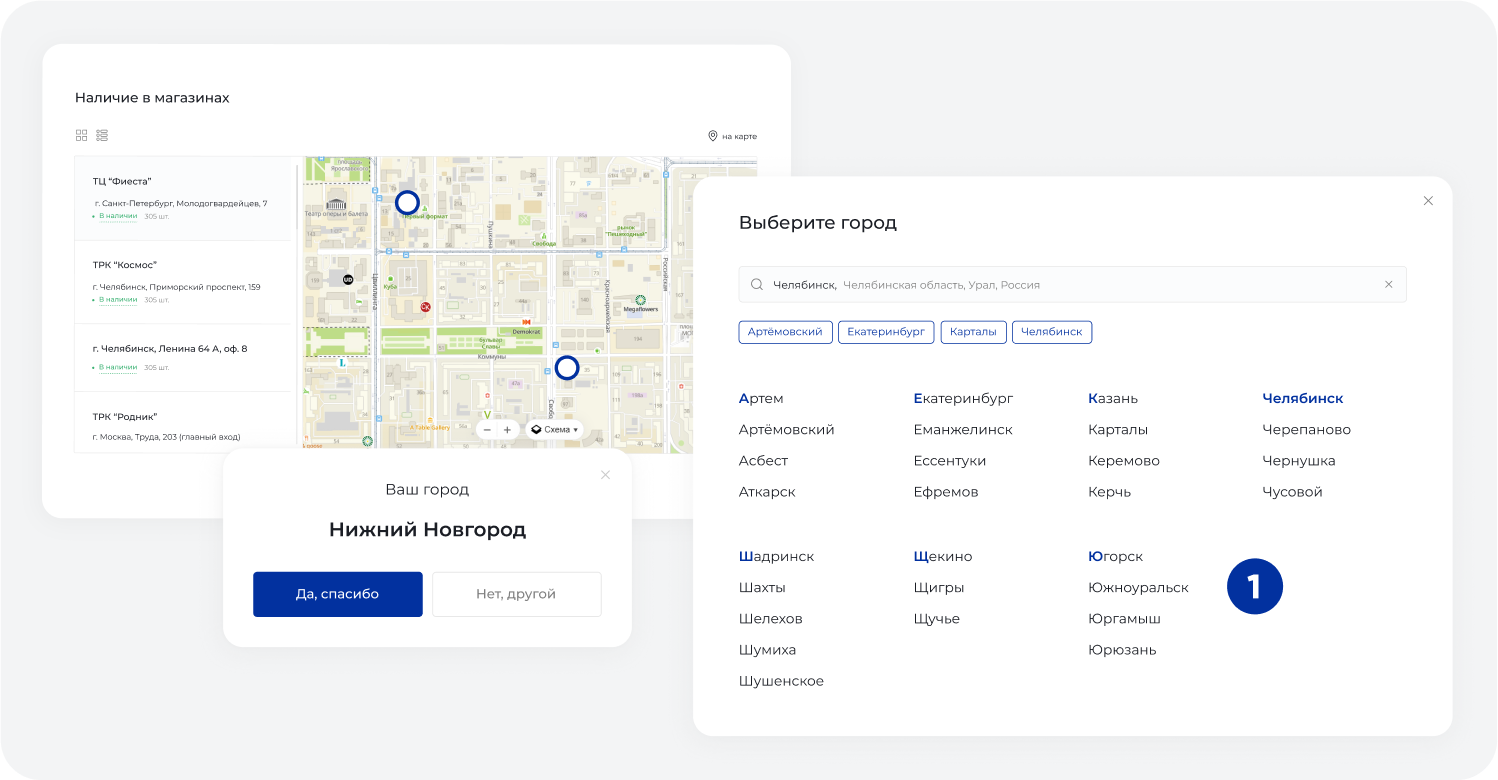This screenshot has height=780, width=1498.
Task: Zoom in the map with plus button
Action: click(507, 429)
